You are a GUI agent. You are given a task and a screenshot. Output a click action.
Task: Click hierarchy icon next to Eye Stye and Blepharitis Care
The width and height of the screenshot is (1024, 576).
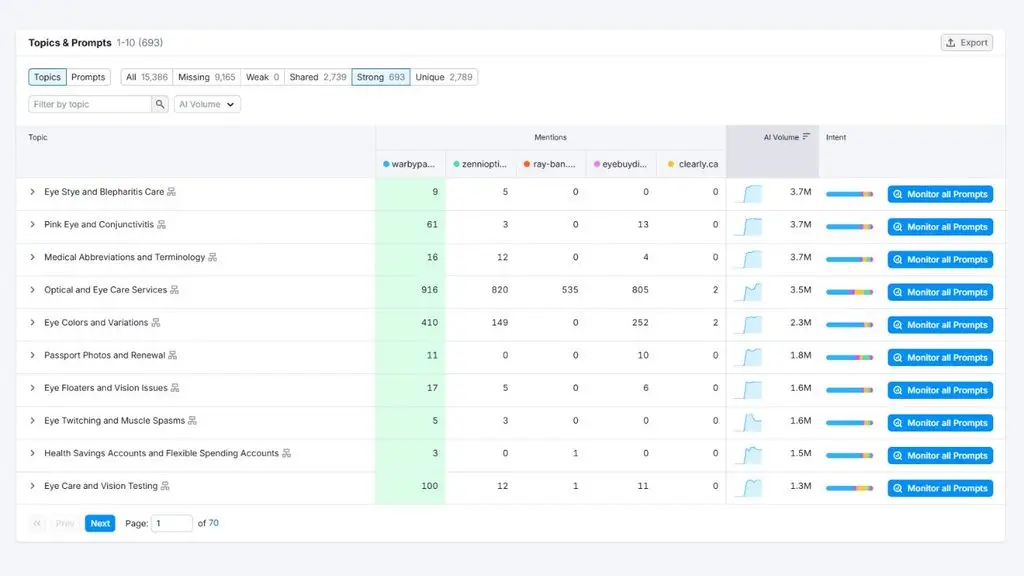click(171, 192)
